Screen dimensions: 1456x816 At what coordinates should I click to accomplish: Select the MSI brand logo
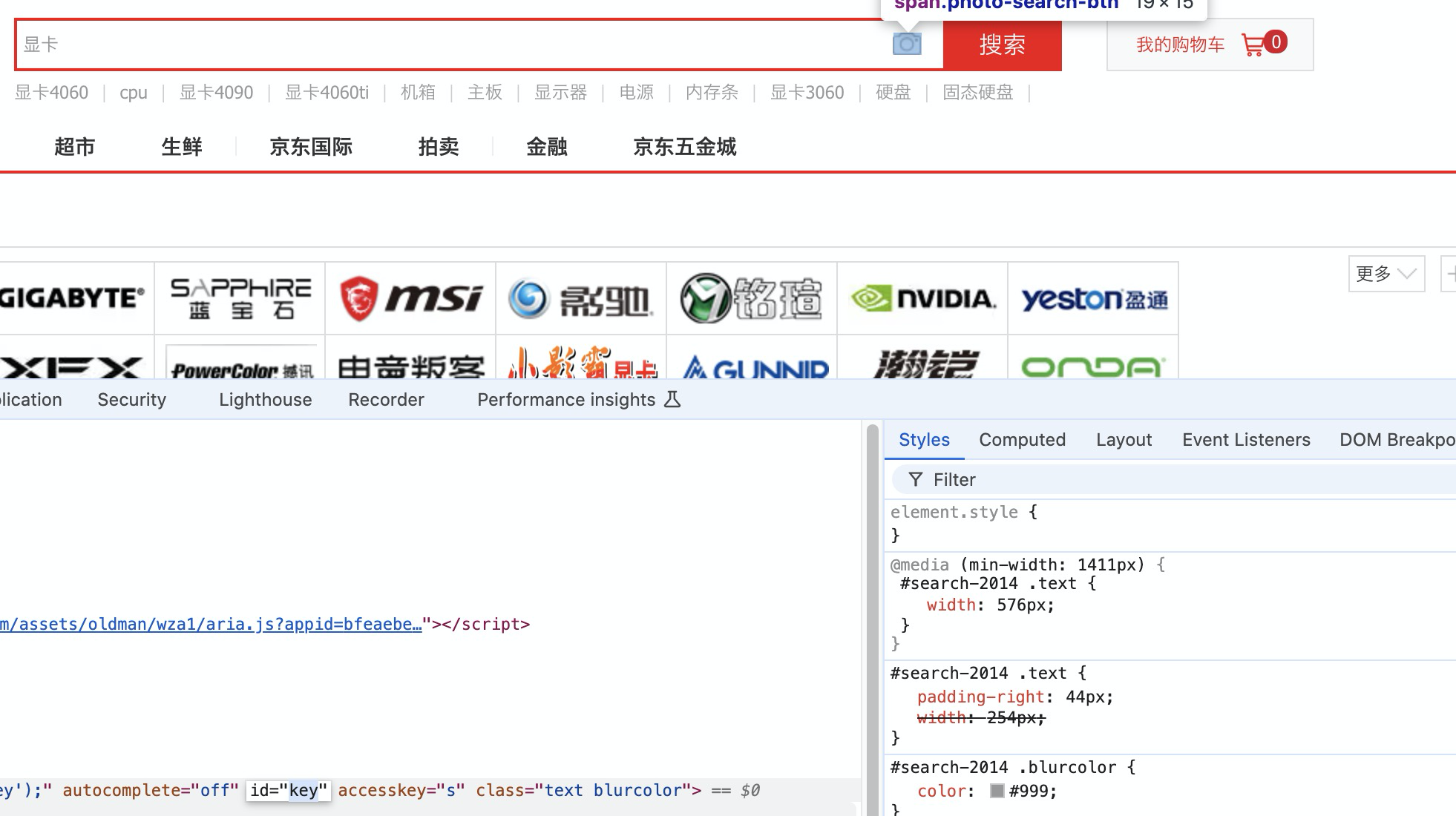(410, 298)
